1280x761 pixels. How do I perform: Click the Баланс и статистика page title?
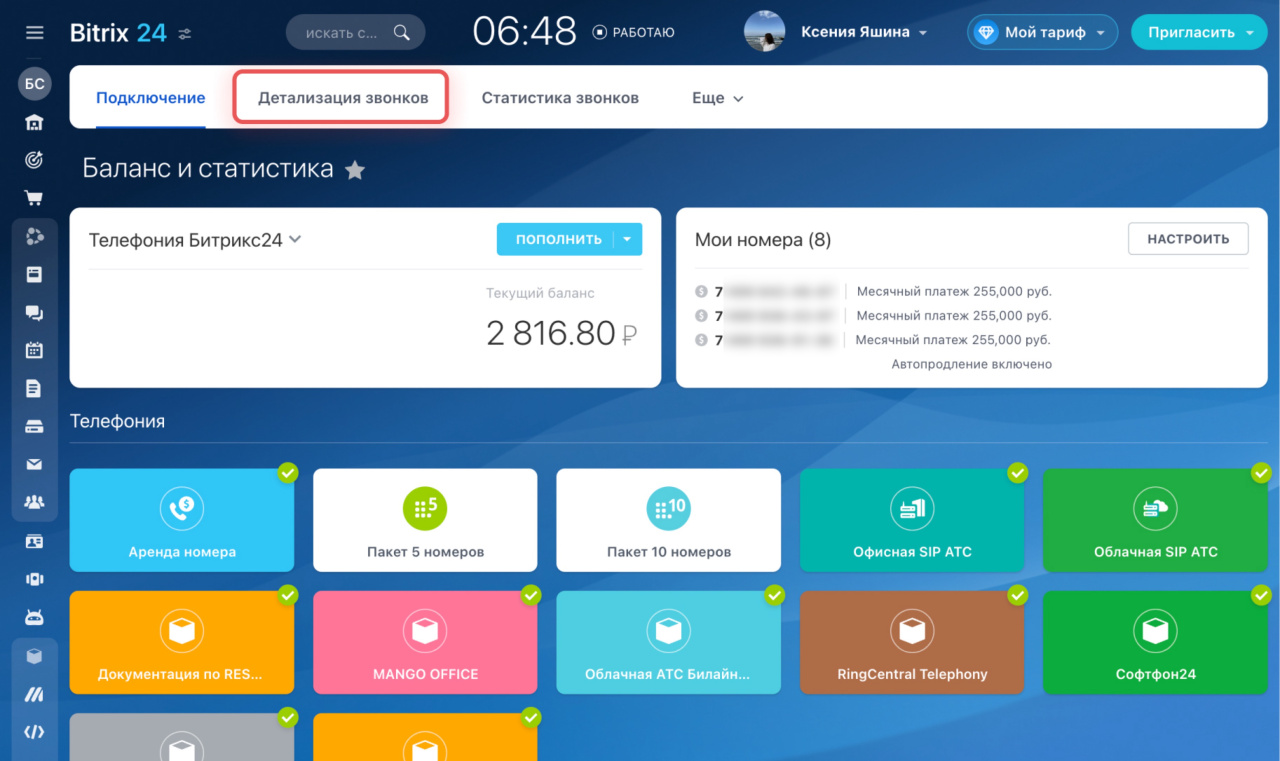click(x=208, y=169)
